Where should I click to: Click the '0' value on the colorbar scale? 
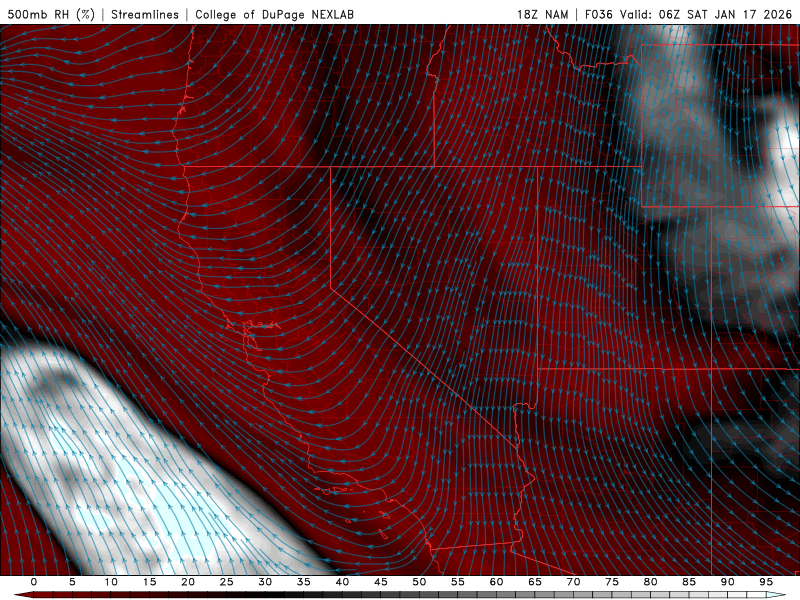34,582
